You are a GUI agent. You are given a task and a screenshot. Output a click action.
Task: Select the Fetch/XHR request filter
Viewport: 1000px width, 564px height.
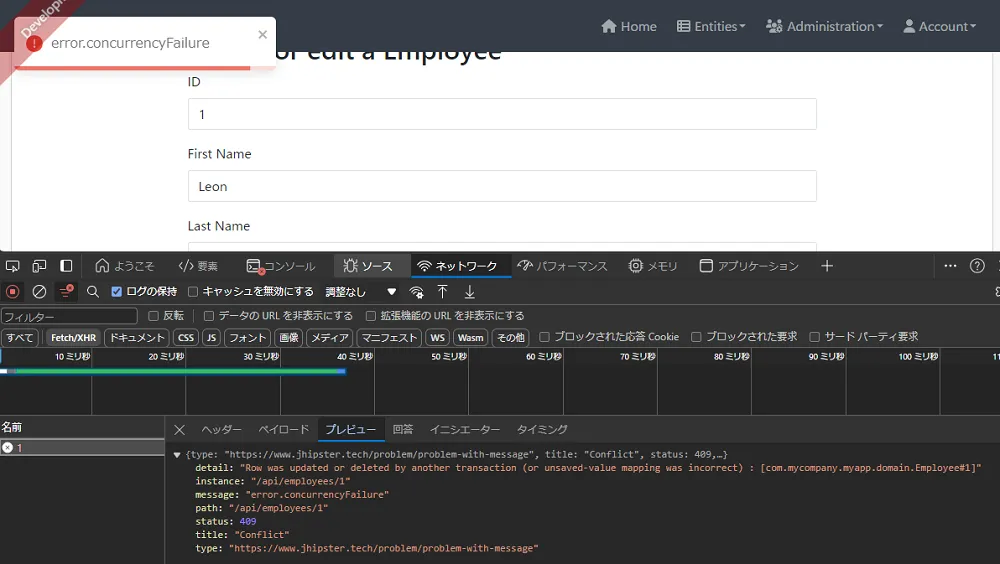point(73,338)
